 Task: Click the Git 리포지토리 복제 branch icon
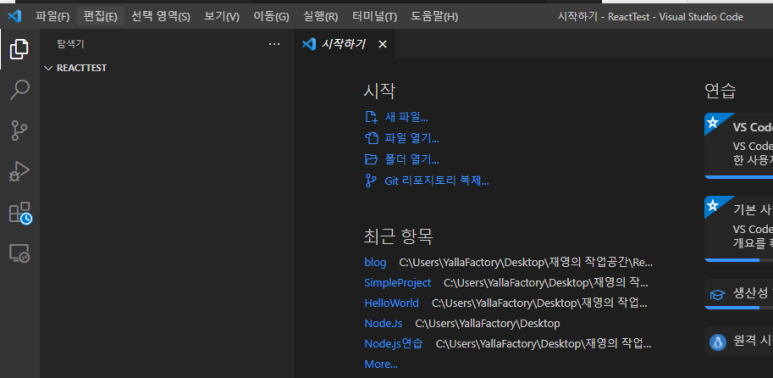[371, 181]
